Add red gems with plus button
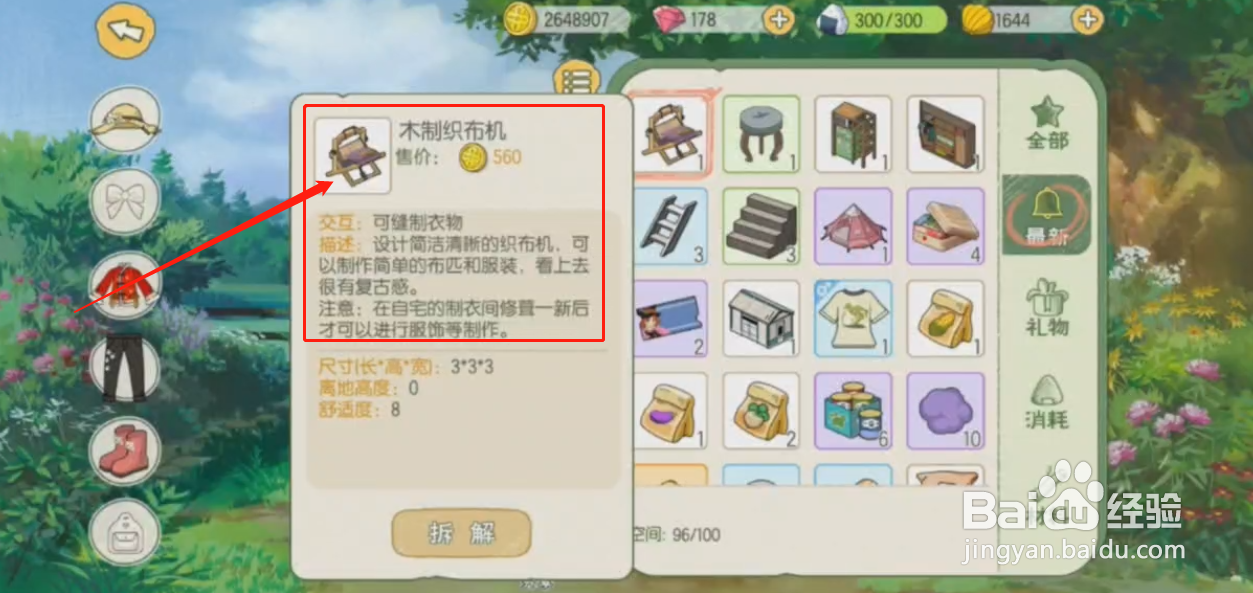This screenshot has height=593, width=1253. click(x=777, y=19)
